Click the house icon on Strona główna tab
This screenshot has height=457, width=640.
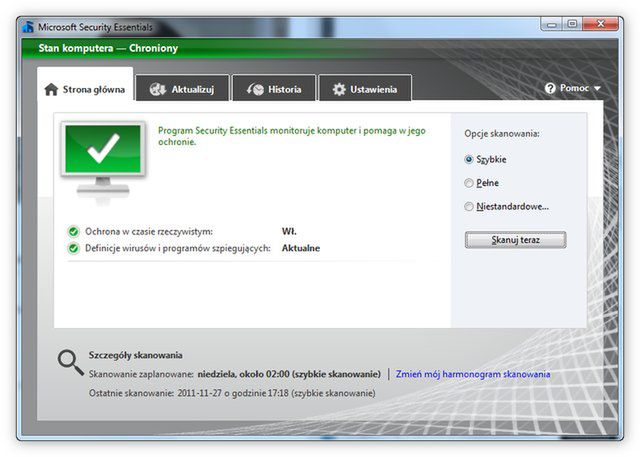(51, 89)
